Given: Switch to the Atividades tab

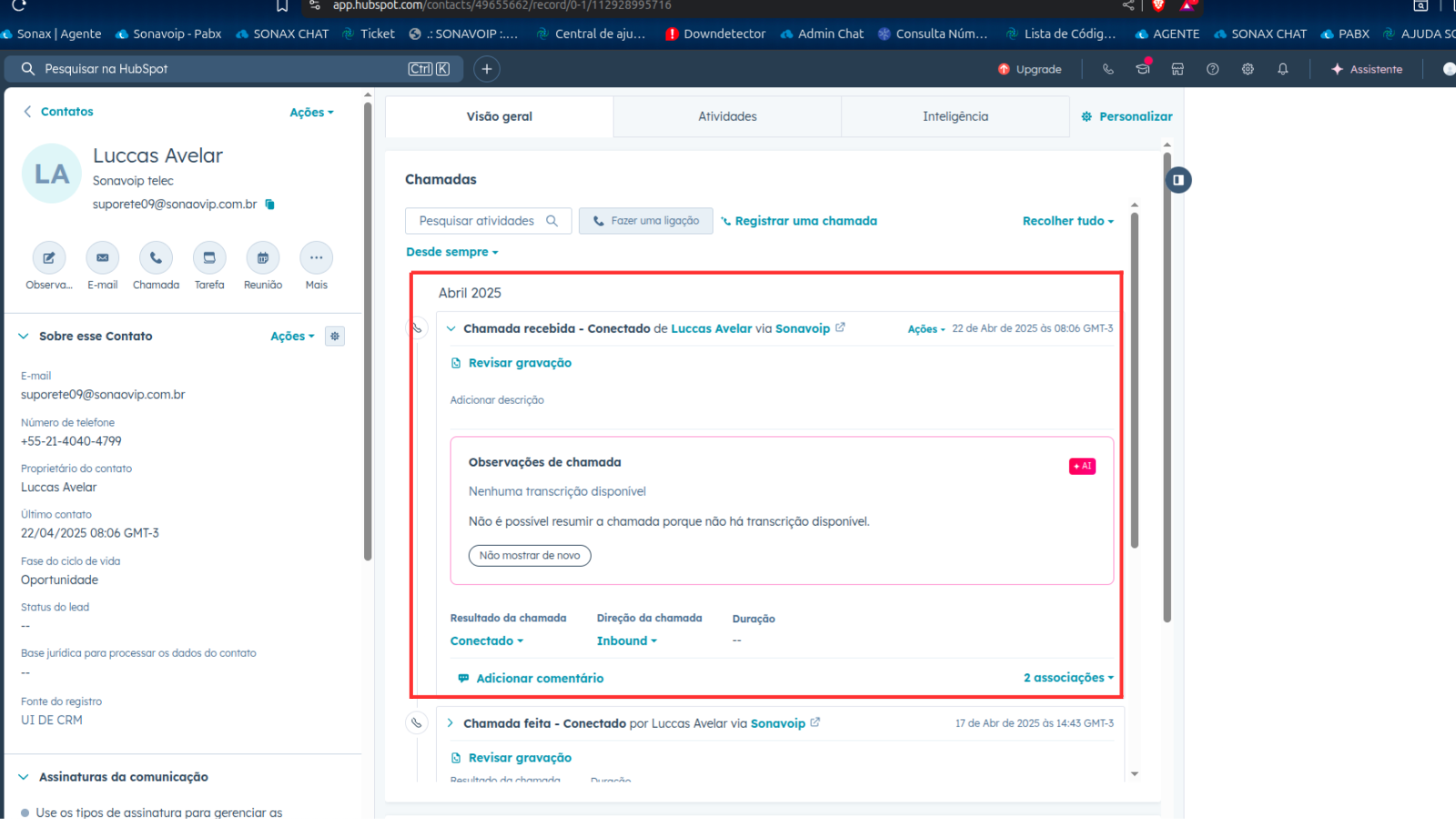Looking at the screenshot, I should [x=727, y=116].
